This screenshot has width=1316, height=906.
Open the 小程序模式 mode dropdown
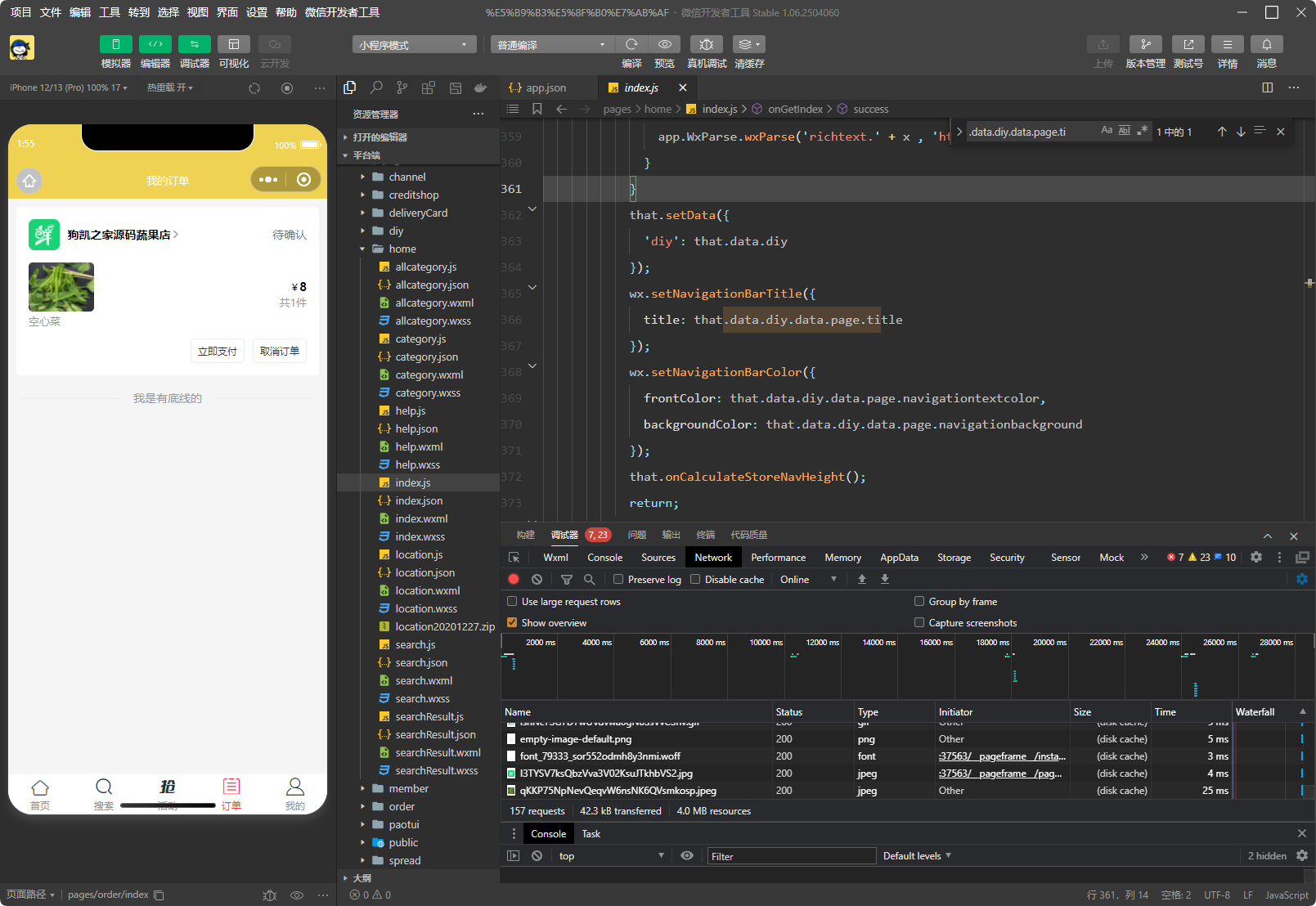click(x=414, y=45)
